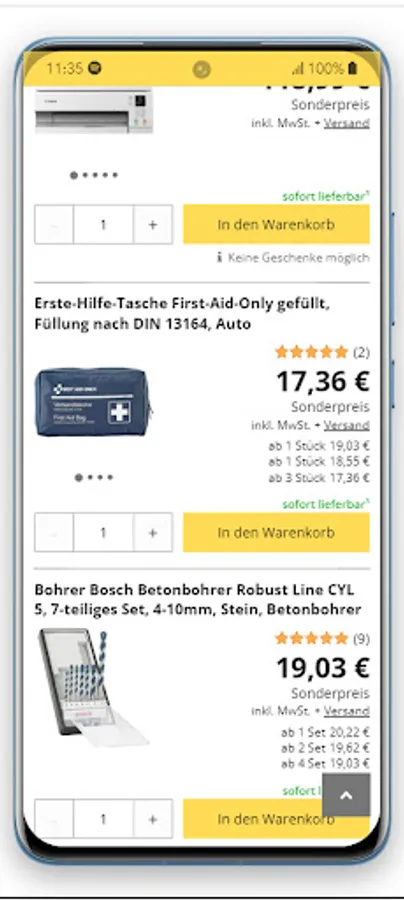
Task: Increase the first-aid bag quantity with plus
Action: [153, 532]
